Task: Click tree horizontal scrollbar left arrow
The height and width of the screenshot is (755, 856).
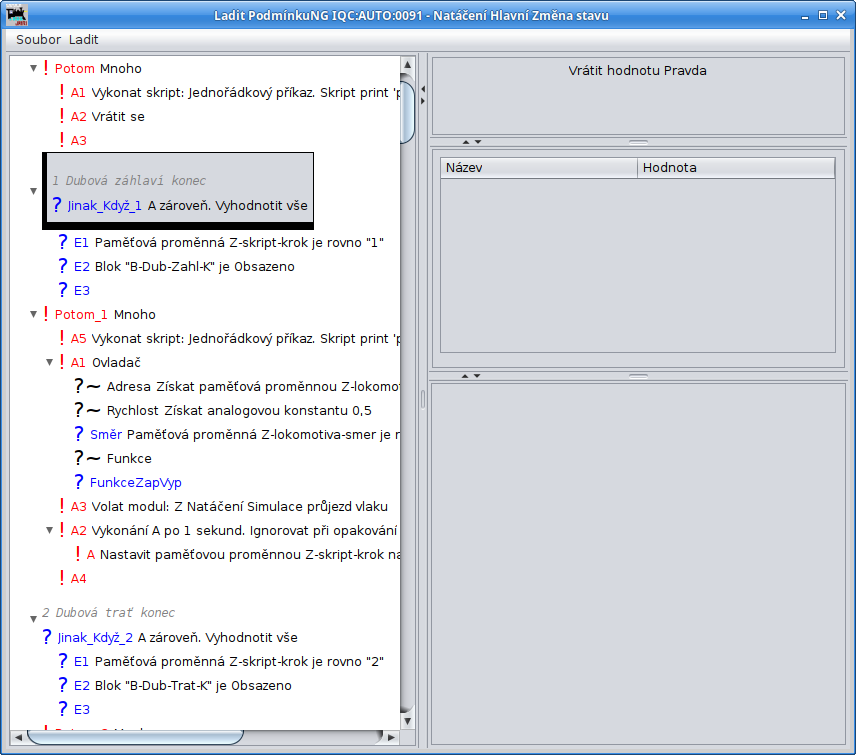Action: (18, 737)
